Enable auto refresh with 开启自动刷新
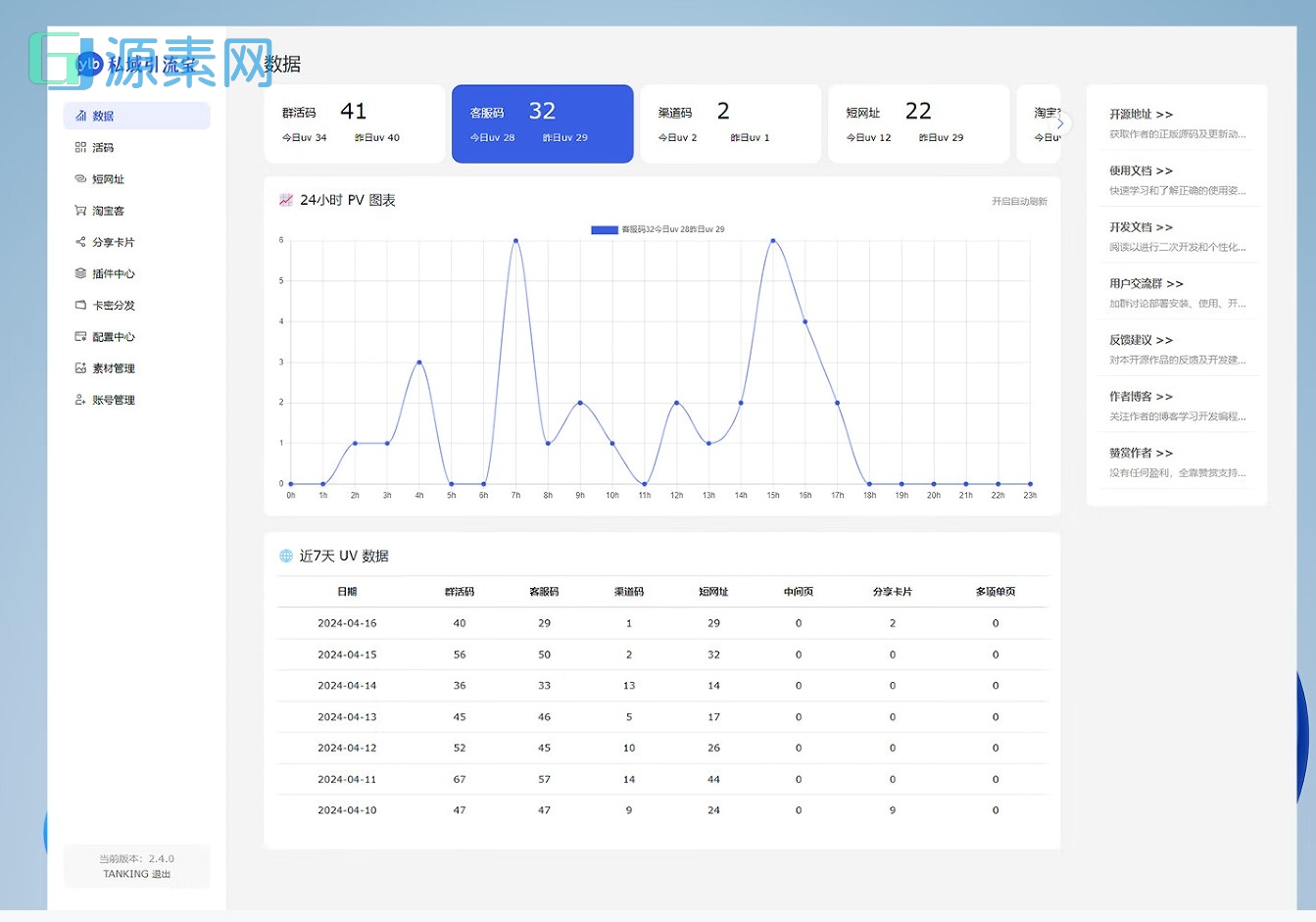1316x922 pixels. point(1019,202)
